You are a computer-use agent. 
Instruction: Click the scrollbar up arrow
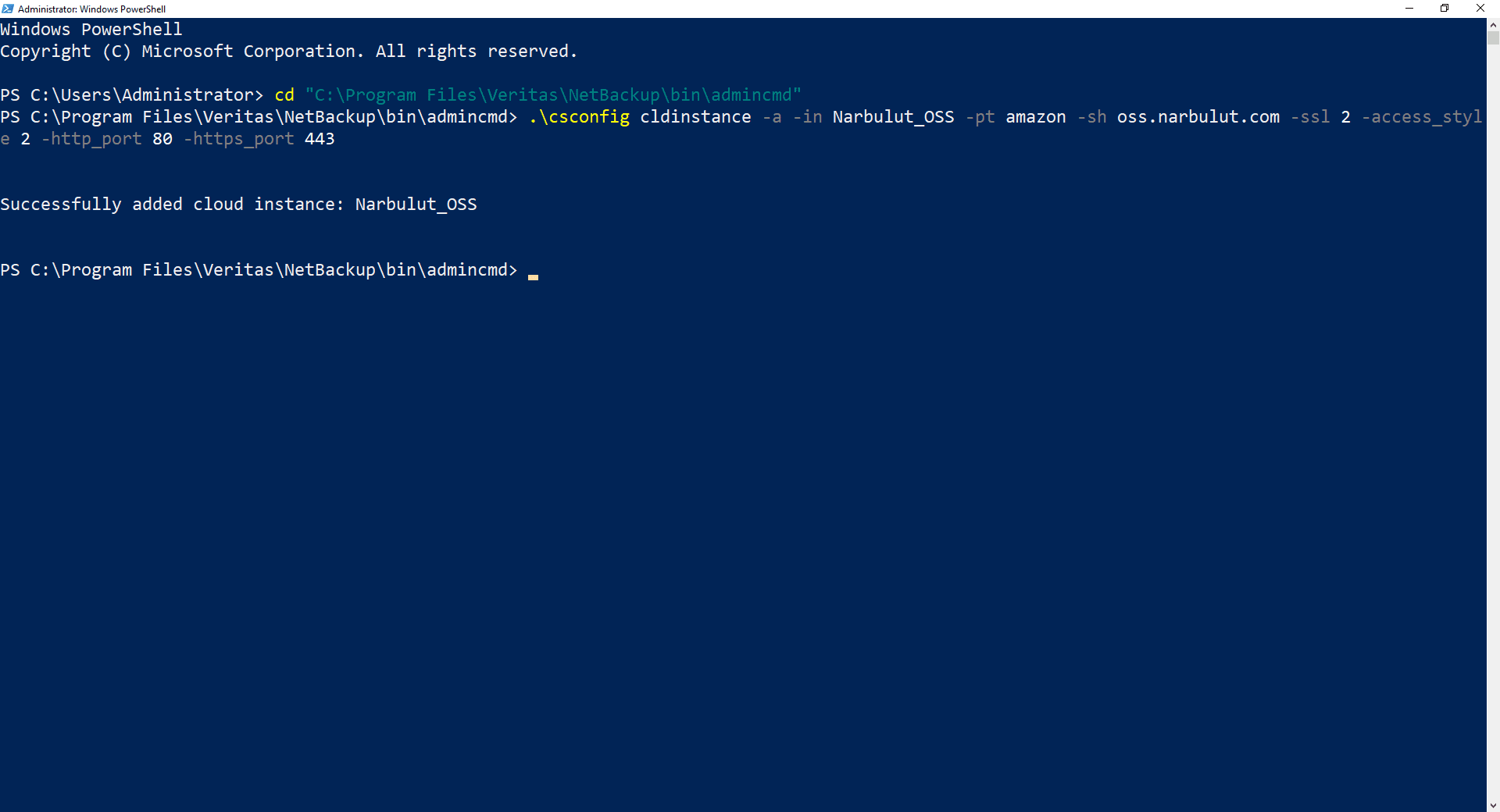[x=1493, y=25]
